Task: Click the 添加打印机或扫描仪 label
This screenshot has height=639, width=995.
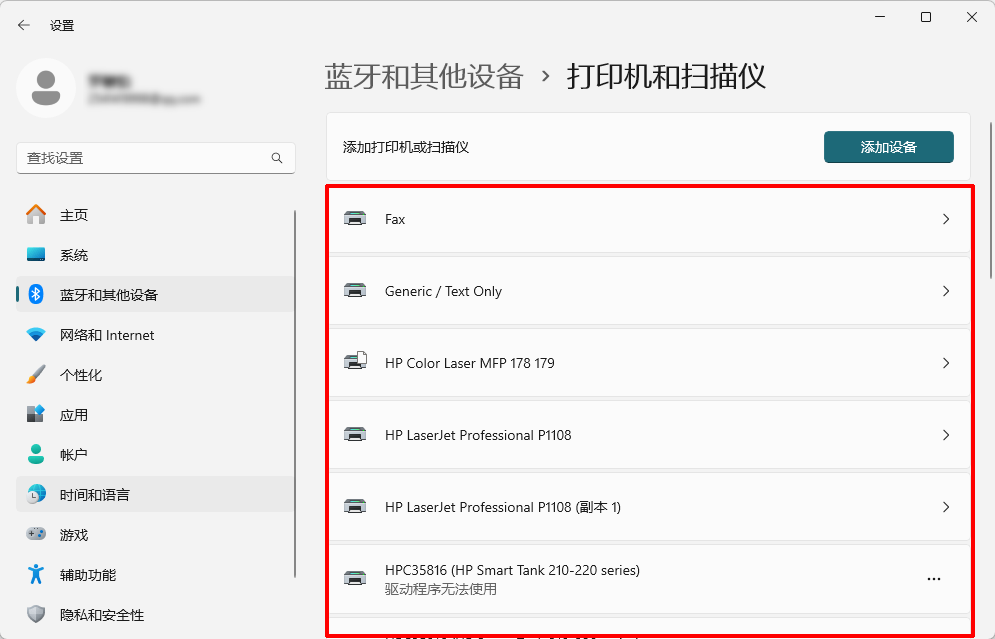Action: [406, 147]
